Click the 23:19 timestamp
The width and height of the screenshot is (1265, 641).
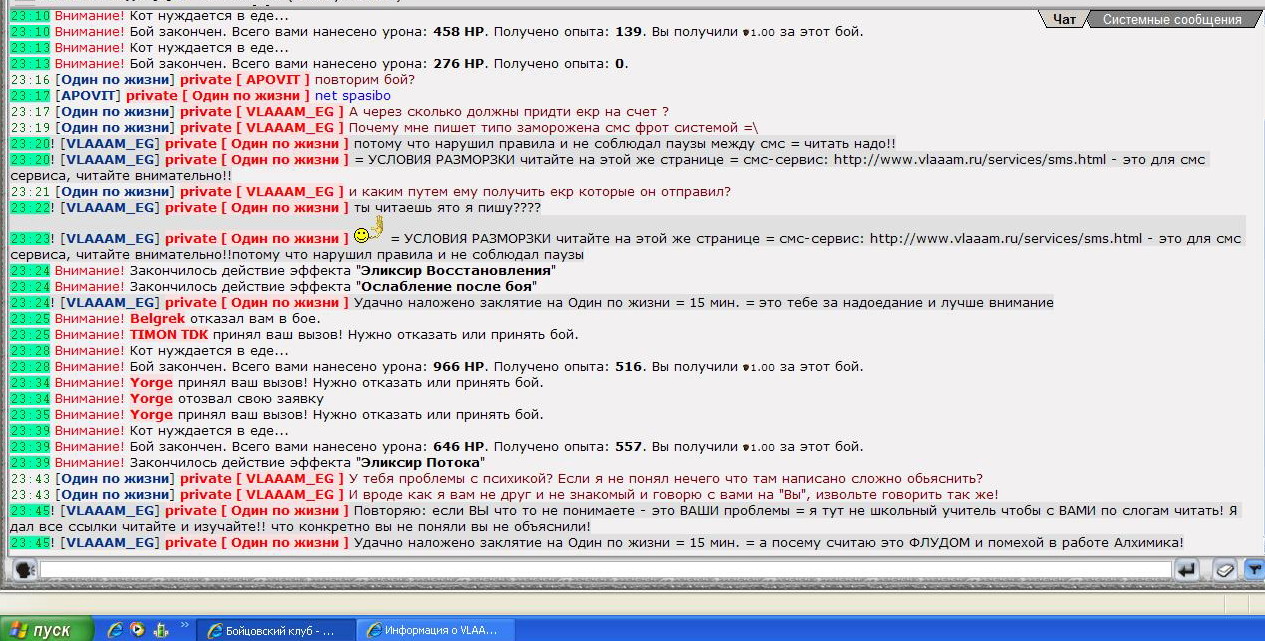30,128
